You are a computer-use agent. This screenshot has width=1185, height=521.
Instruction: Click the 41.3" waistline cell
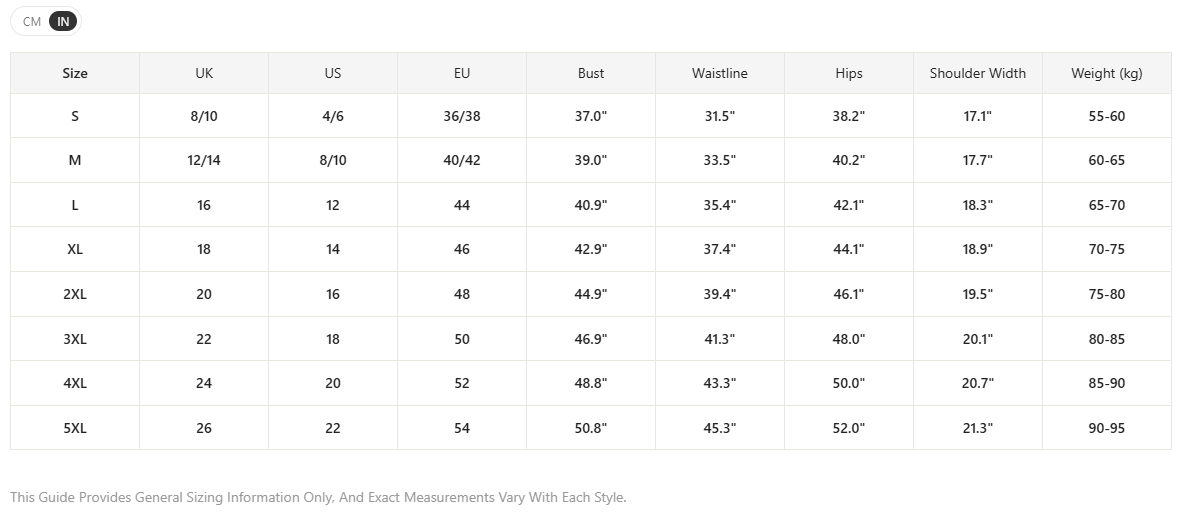(x=719, y=339)
